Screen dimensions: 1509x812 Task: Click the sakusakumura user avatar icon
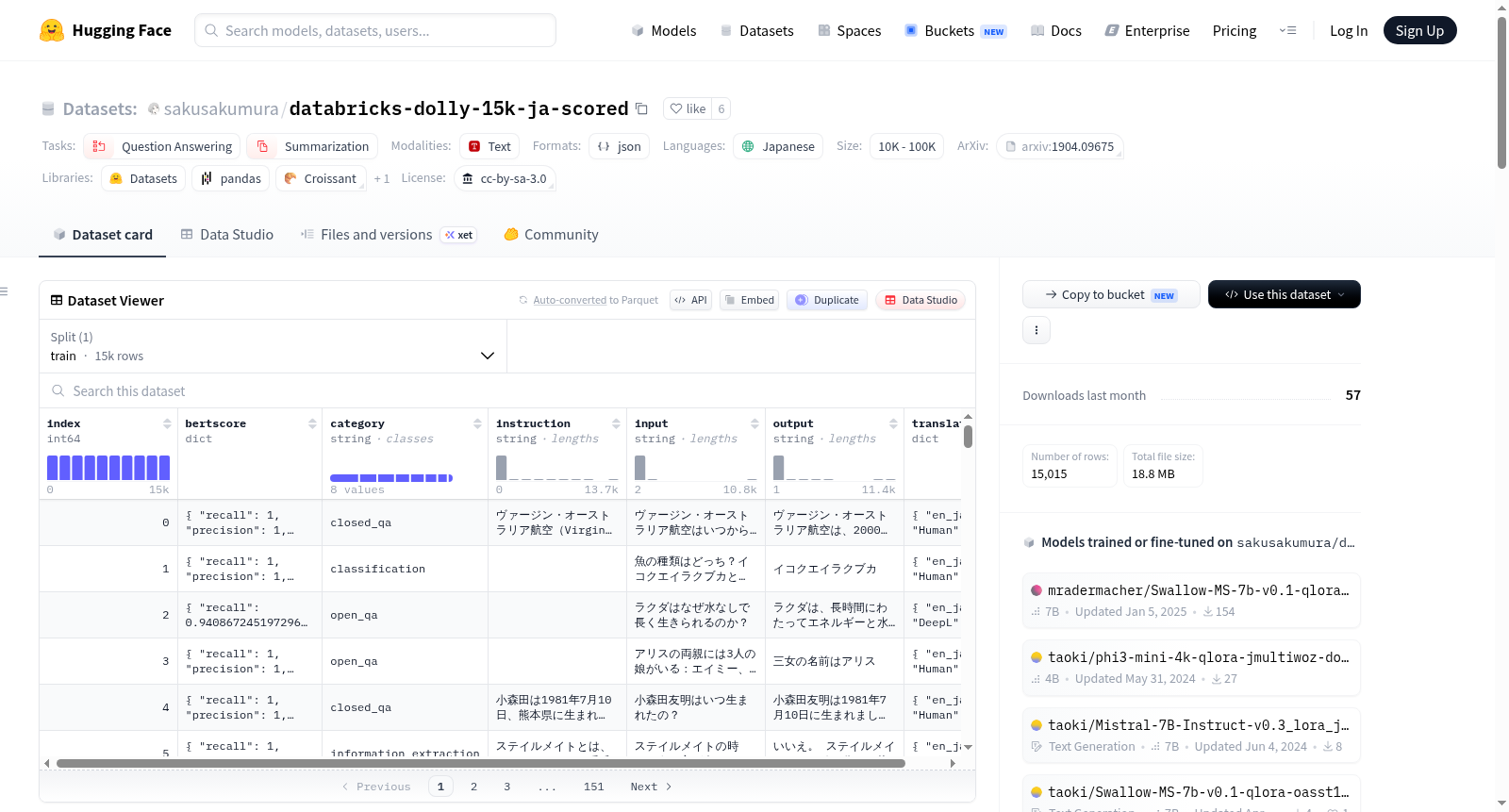tap(154, 108)
